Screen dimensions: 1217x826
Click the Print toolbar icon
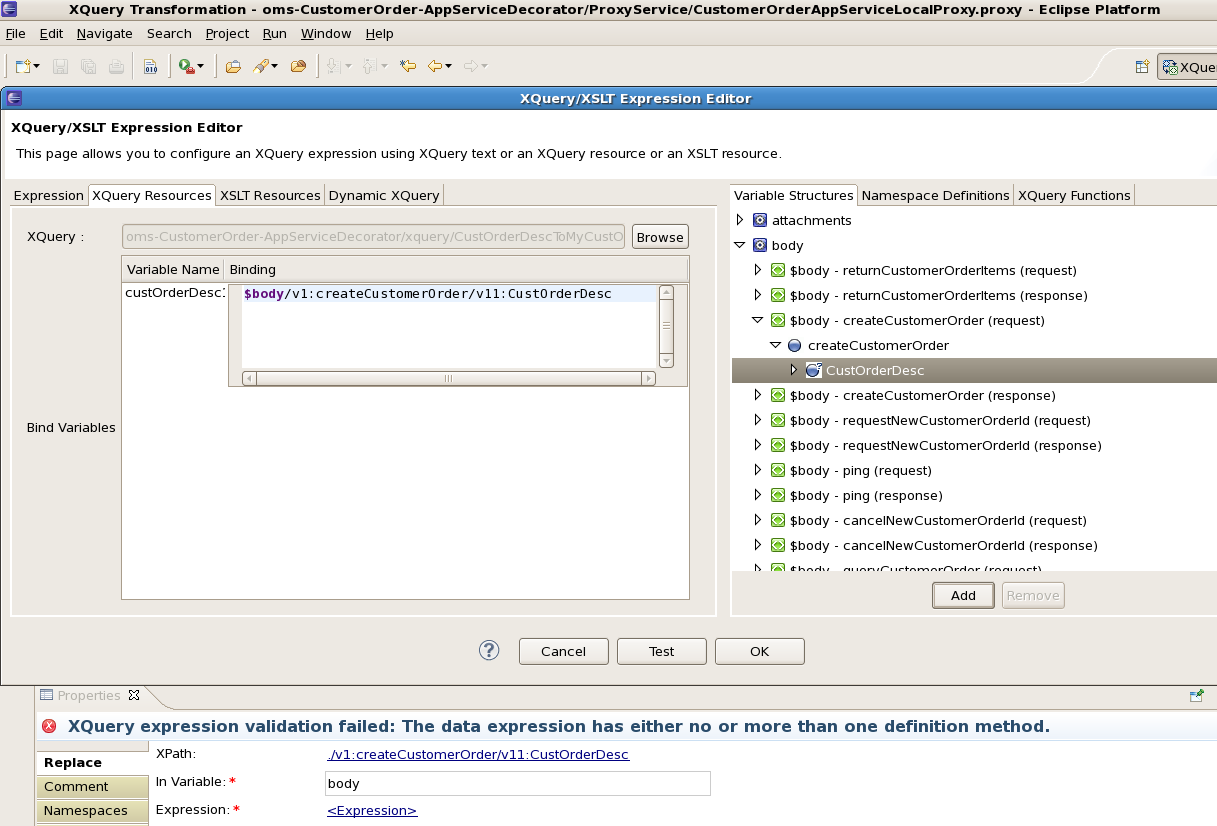pyautogui.click(x=116, y=66)
